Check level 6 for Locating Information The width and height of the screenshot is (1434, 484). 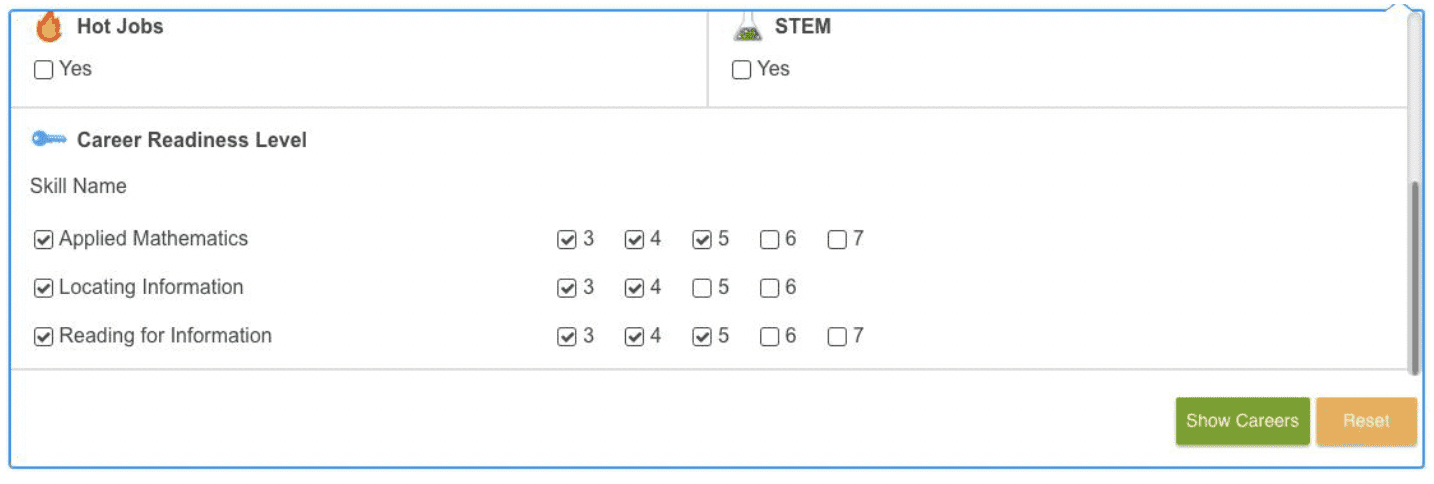pyautogui.click(x=770, y=288)
